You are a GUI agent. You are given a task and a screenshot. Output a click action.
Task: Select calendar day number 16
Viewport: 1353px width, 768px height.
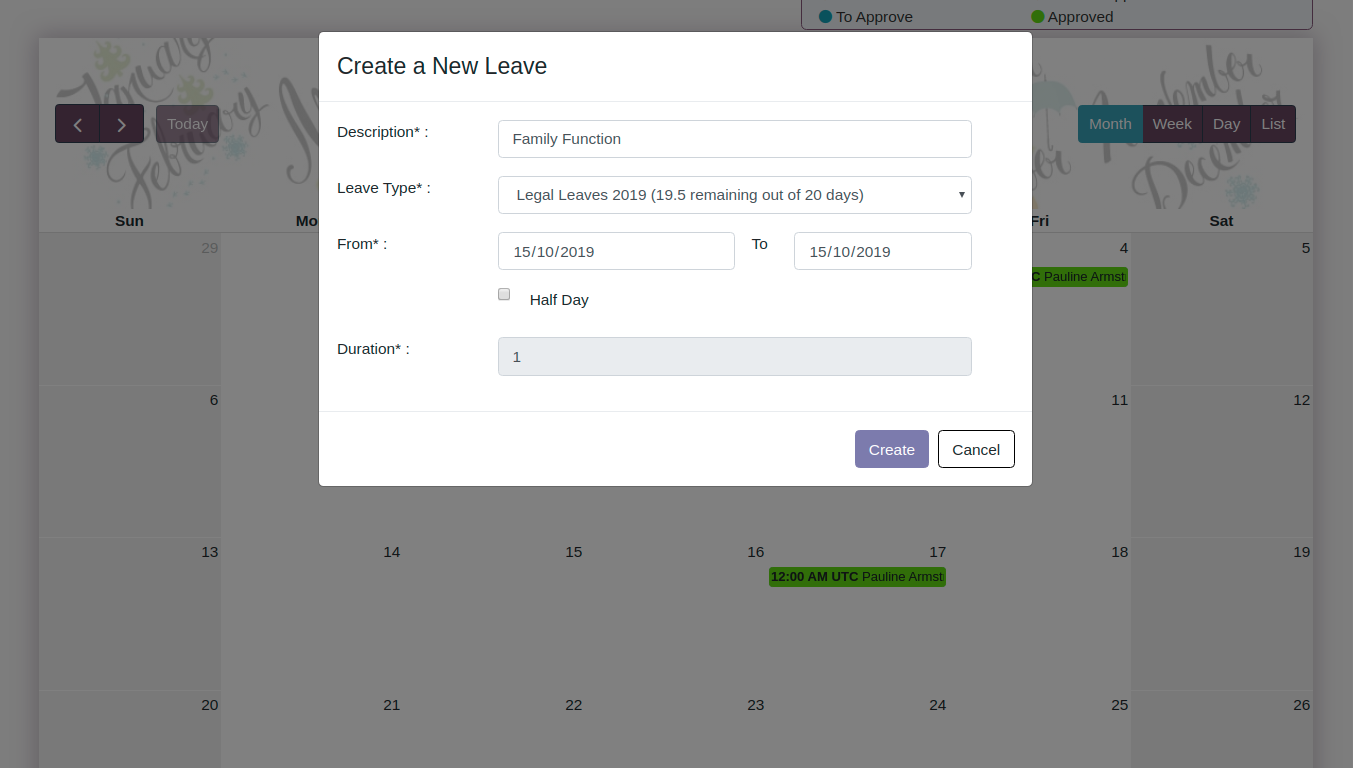755,552
